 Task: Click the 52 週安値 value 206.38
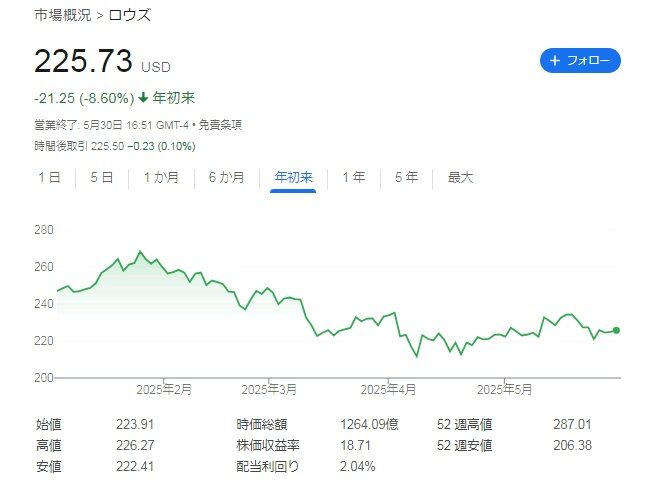572,445
